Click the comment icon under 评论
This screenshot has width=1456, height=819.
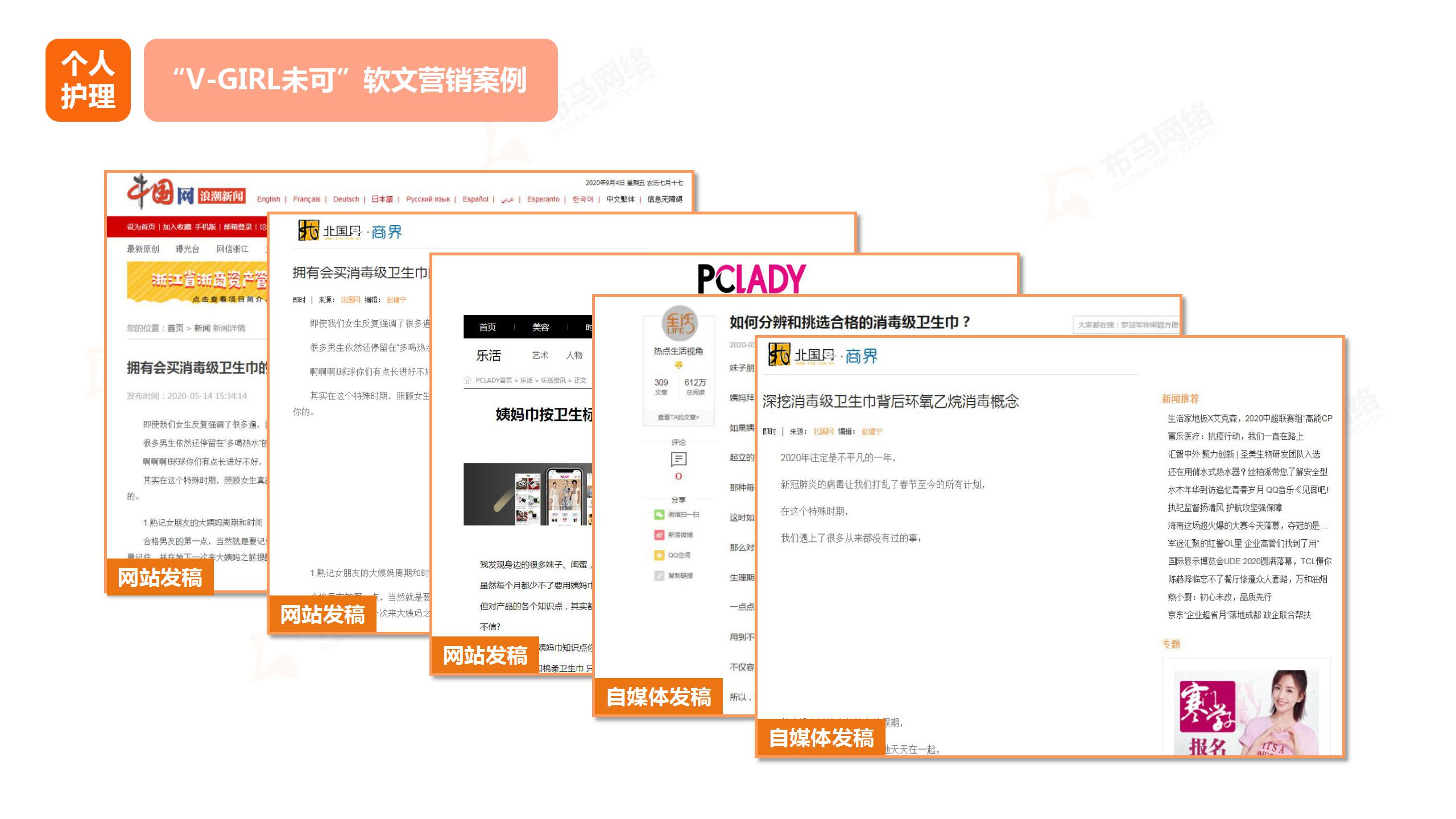pos(679,458)
